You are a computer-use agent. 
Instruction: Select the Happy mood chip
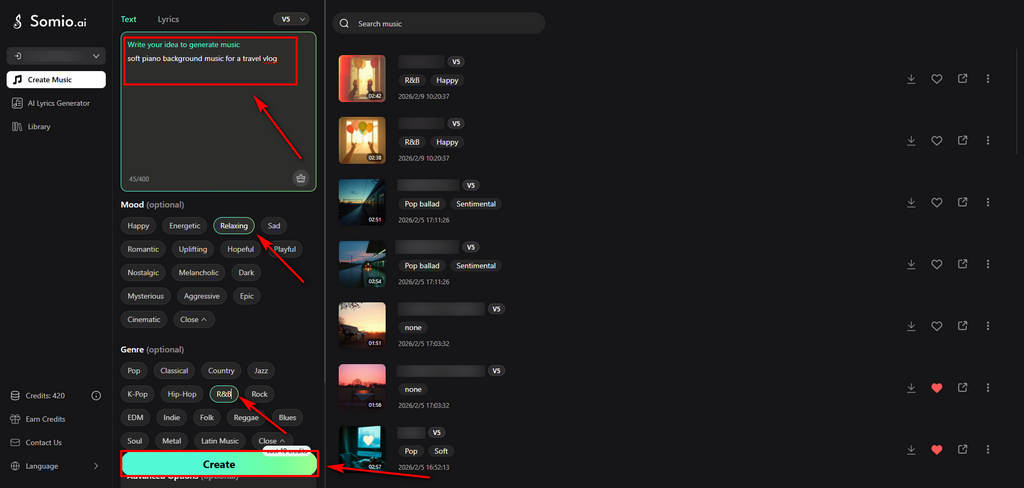point(138,225)
